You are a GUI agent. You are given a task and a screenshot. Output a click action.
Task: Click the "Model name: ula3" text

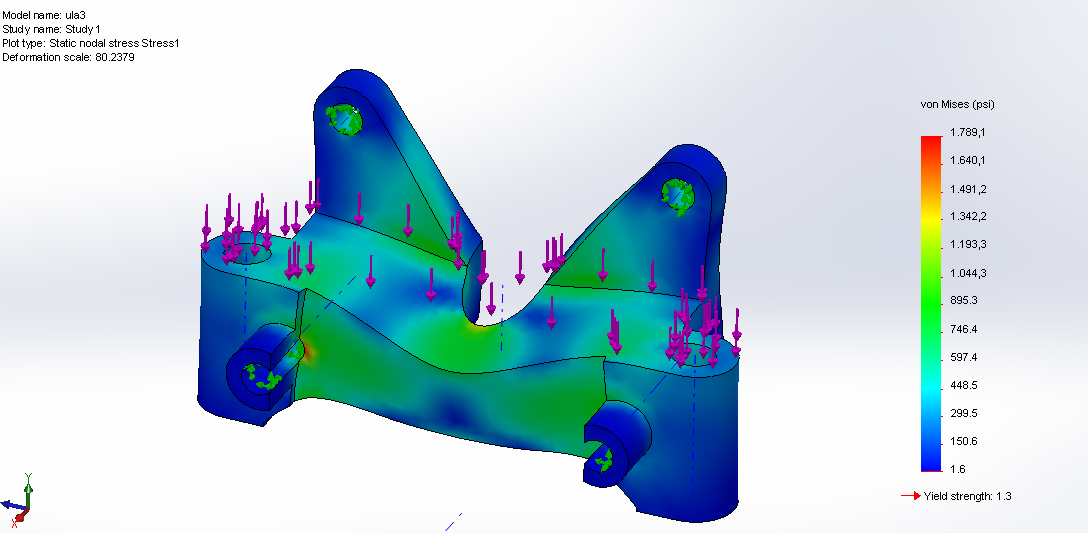pos(44,15)
